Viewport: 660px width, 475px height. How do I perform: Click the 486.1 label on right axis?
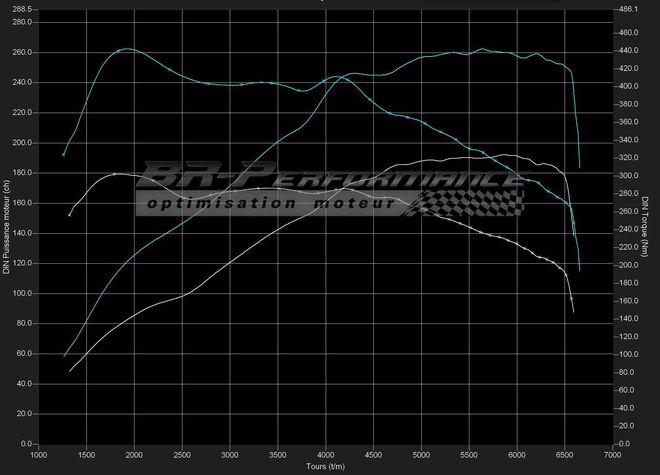coord(629,8)
